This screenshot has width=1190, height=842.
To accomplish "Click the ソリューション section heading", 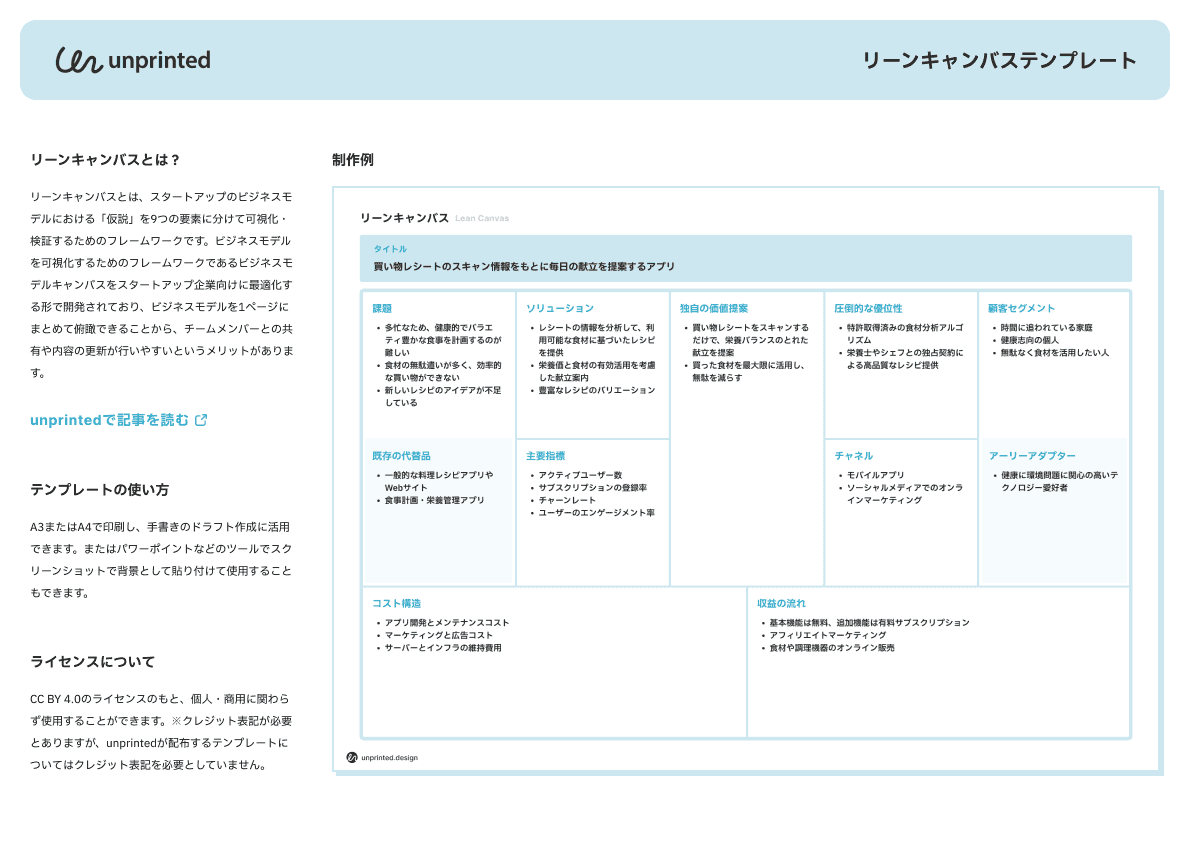I will (560, 308).
